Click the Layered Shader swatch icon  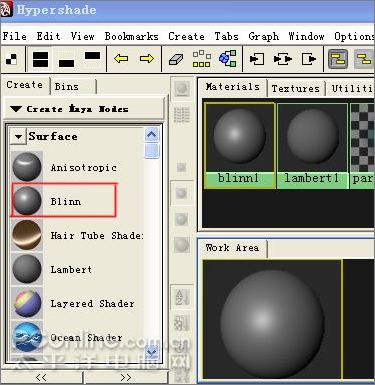(27, 303)
